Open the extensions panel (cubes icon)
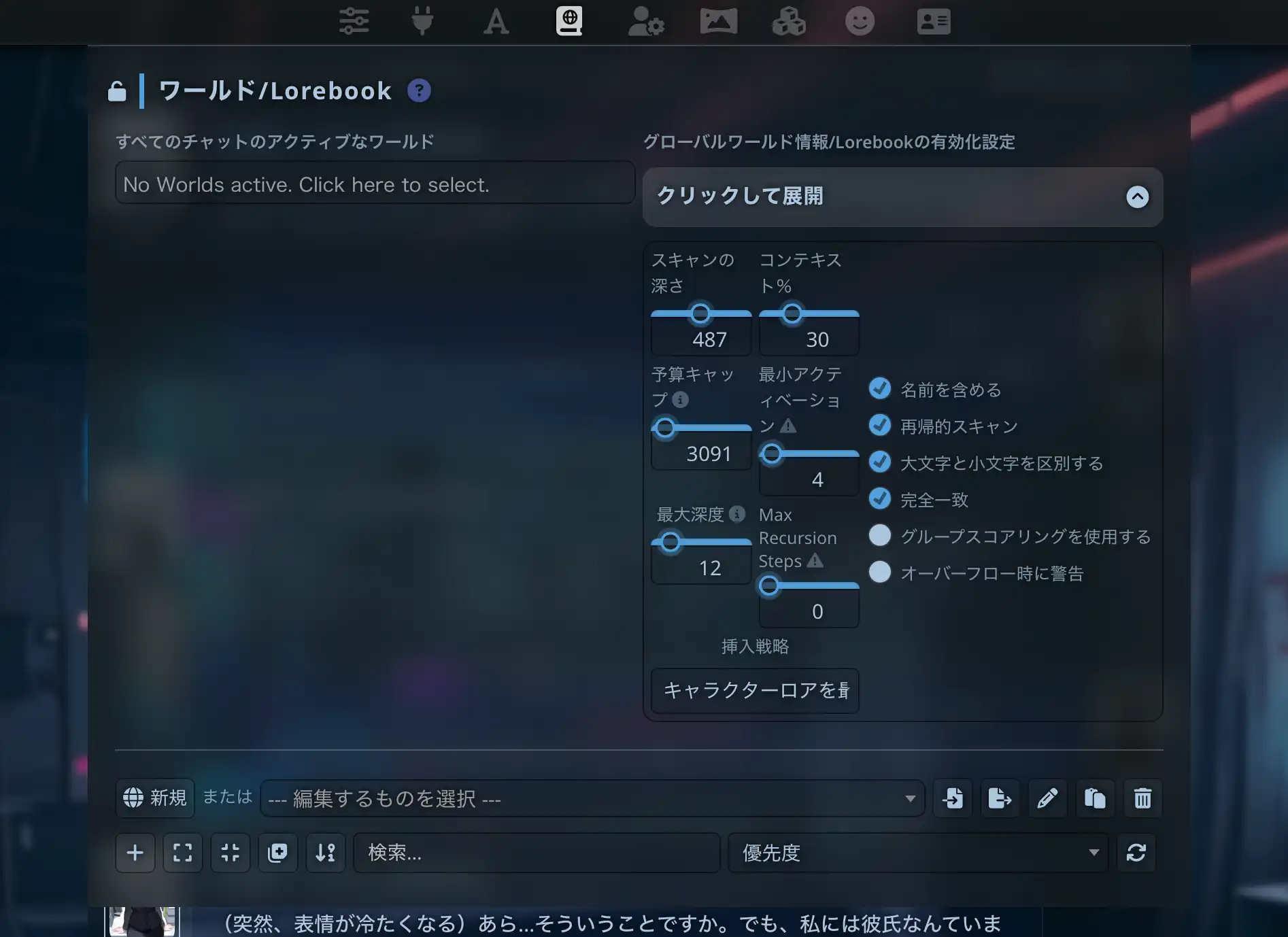This screenshot has width=1288, height=937. point(787,21)
